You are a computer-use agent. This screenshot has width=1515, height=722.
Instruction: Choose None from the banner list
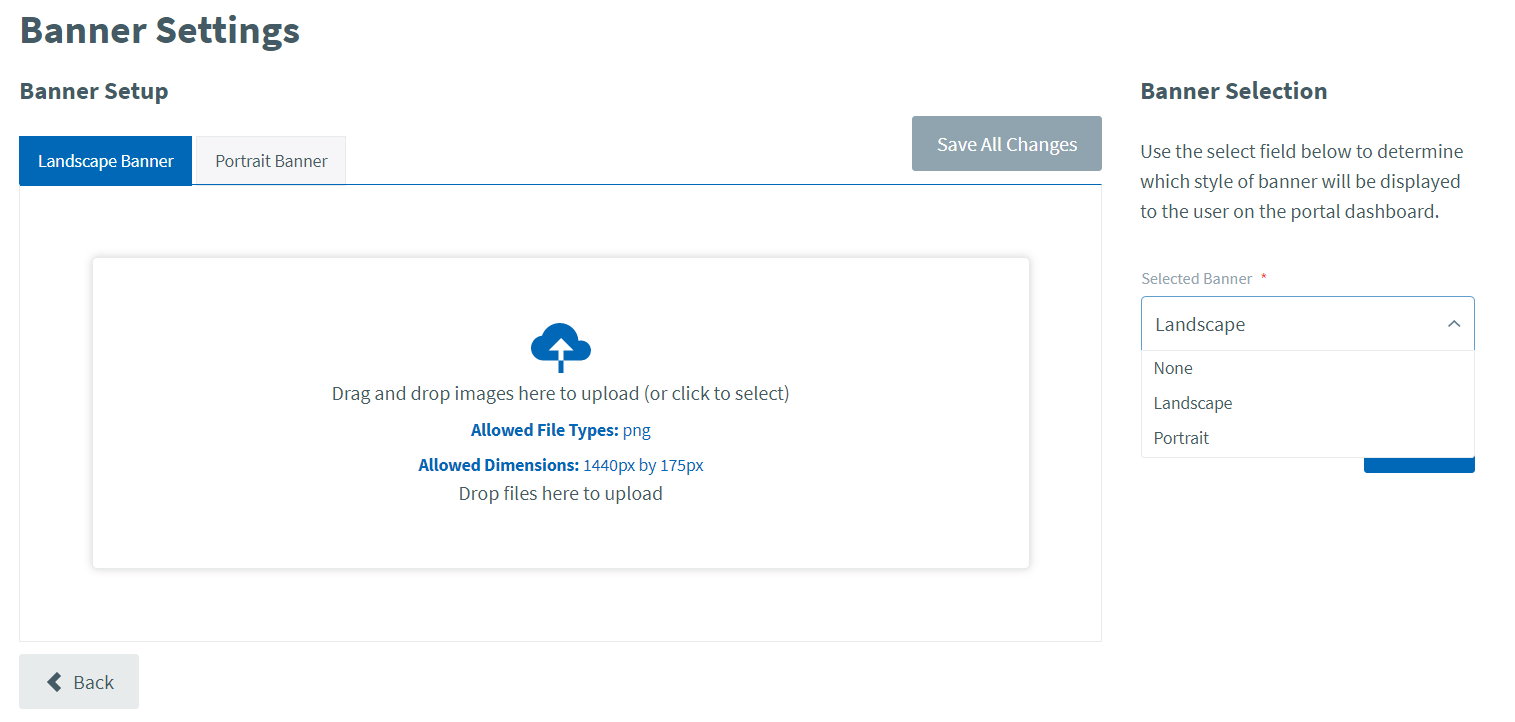tap(1173, 368)
